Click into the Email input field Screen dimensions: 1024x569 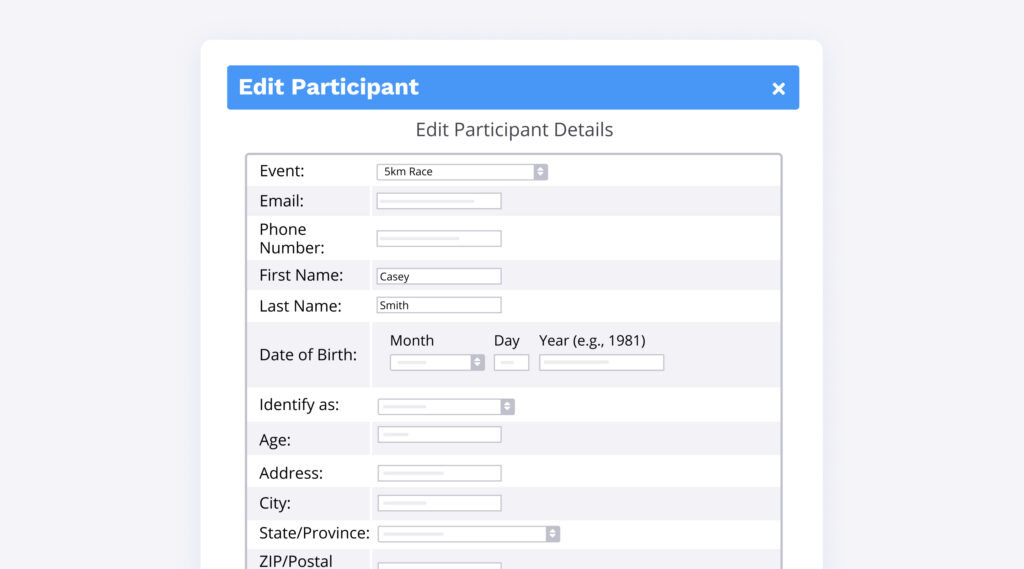coord(439,201)
